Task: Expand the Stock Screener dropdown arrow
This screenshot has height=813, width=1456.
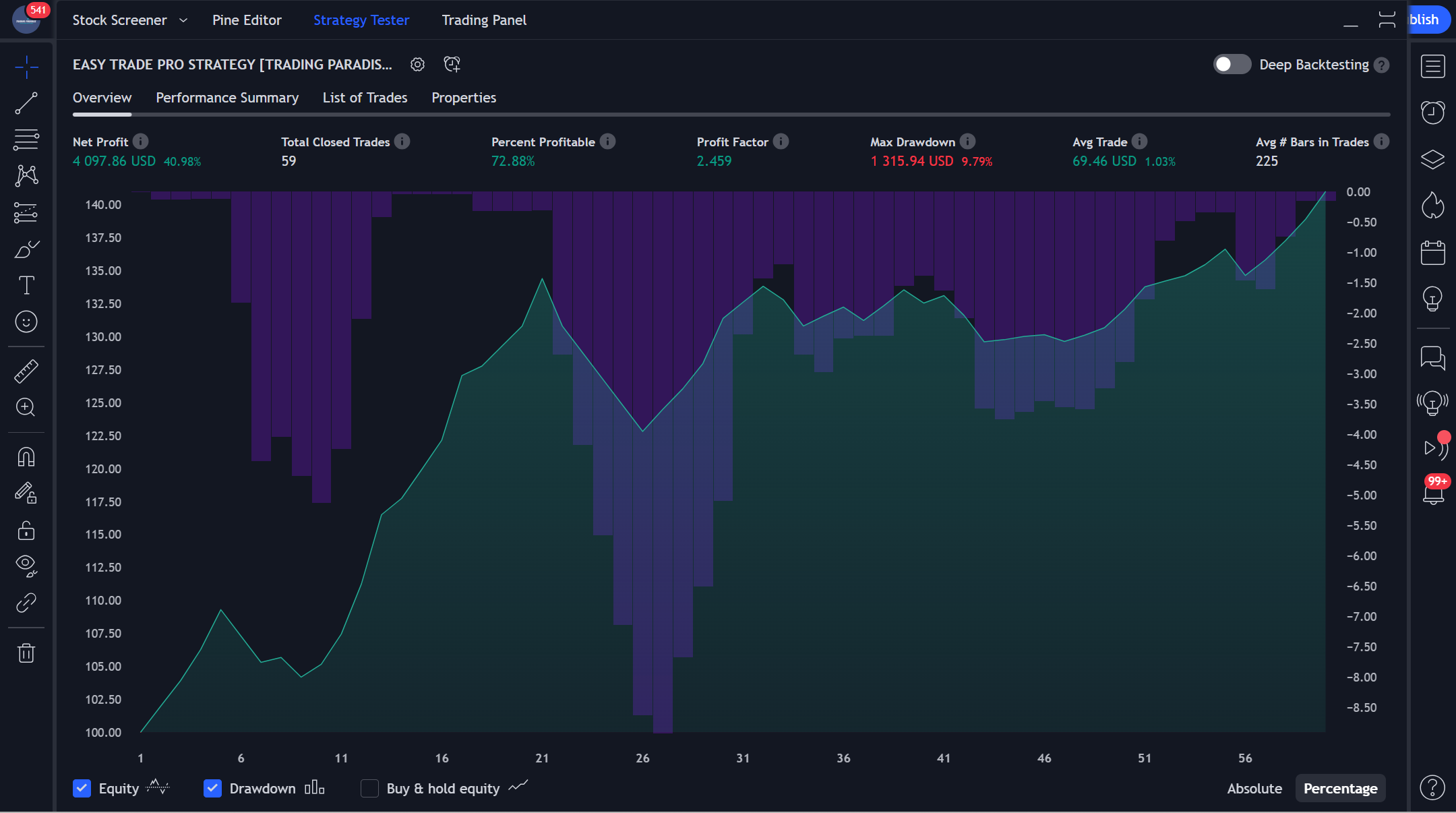Action: click(x=183, y=20)
